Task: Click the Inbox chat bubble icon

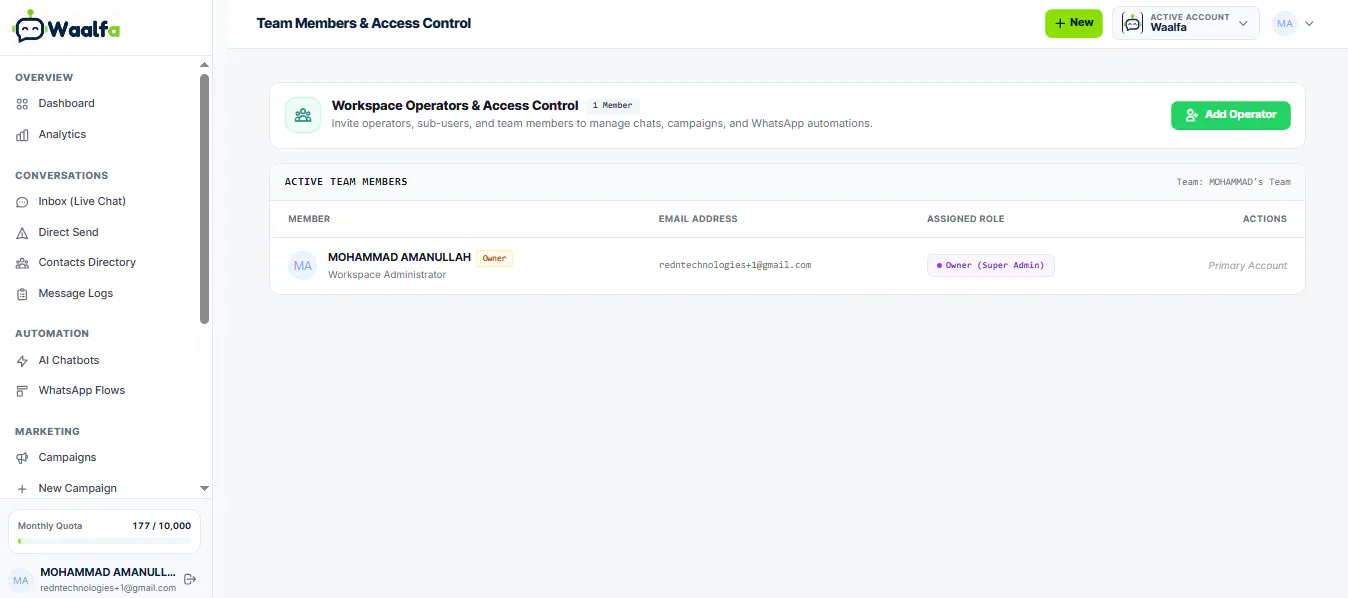Action: click(22, 202)
